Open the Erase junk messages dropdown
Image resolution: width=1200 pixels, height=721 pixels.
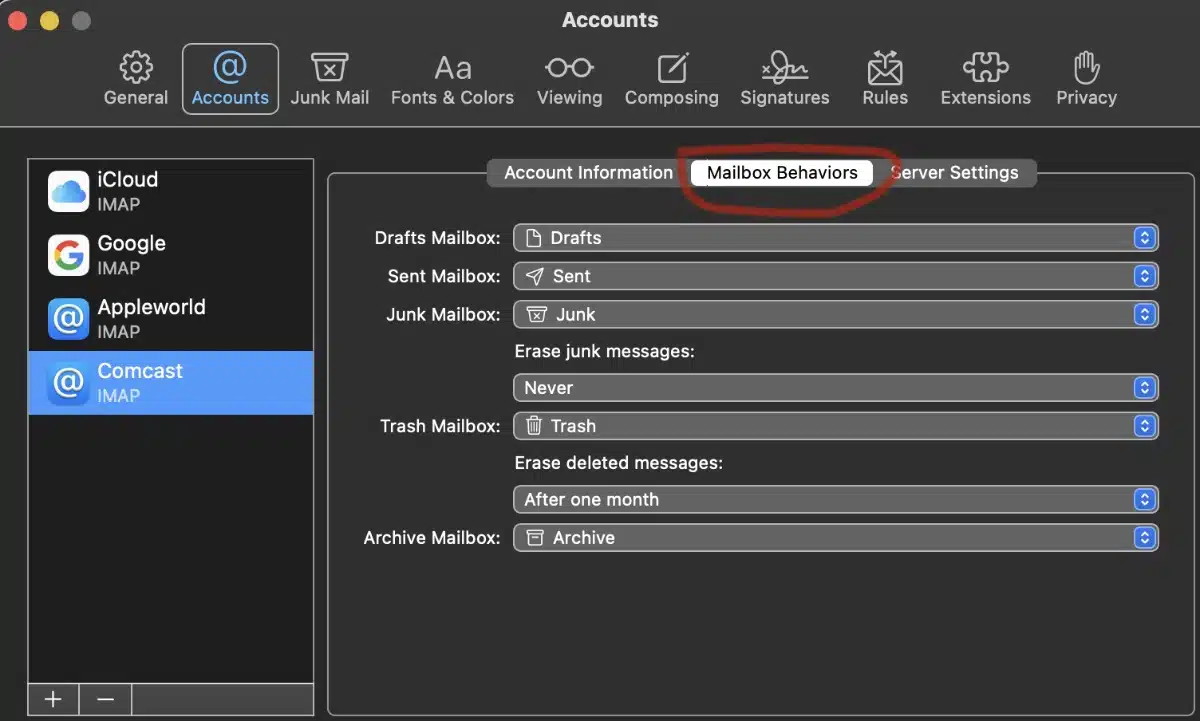(836, 388)
